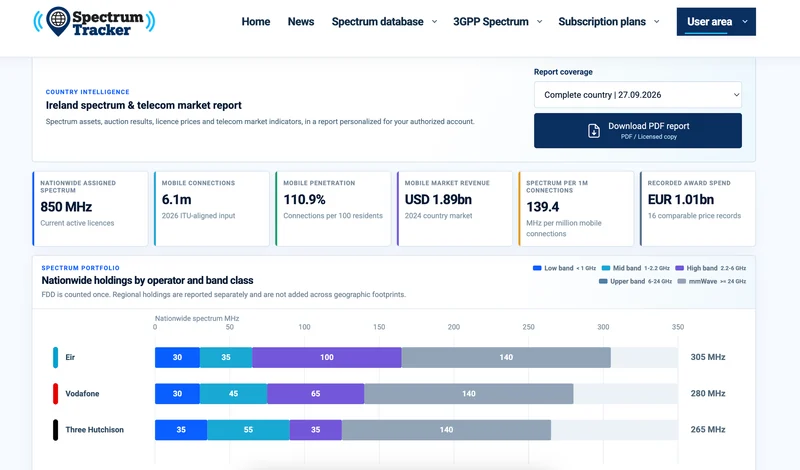Click the 850 MHz assigned spectrum card
Viewport: 800px width, 470px height.
pos(90,209)
